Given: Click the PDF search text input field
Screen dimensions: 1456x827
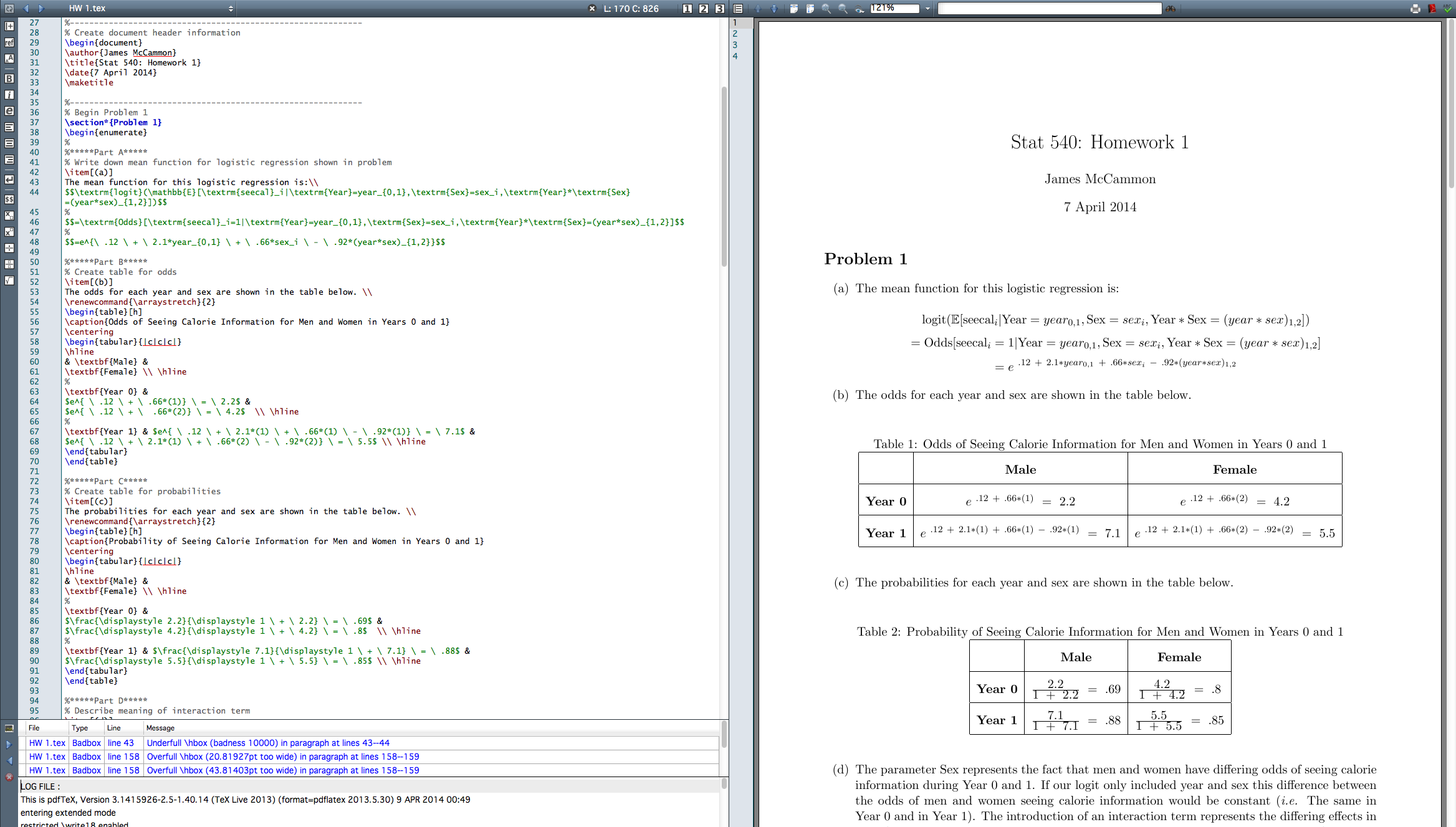Looking at the screenshot, I should coord(1050,9).
